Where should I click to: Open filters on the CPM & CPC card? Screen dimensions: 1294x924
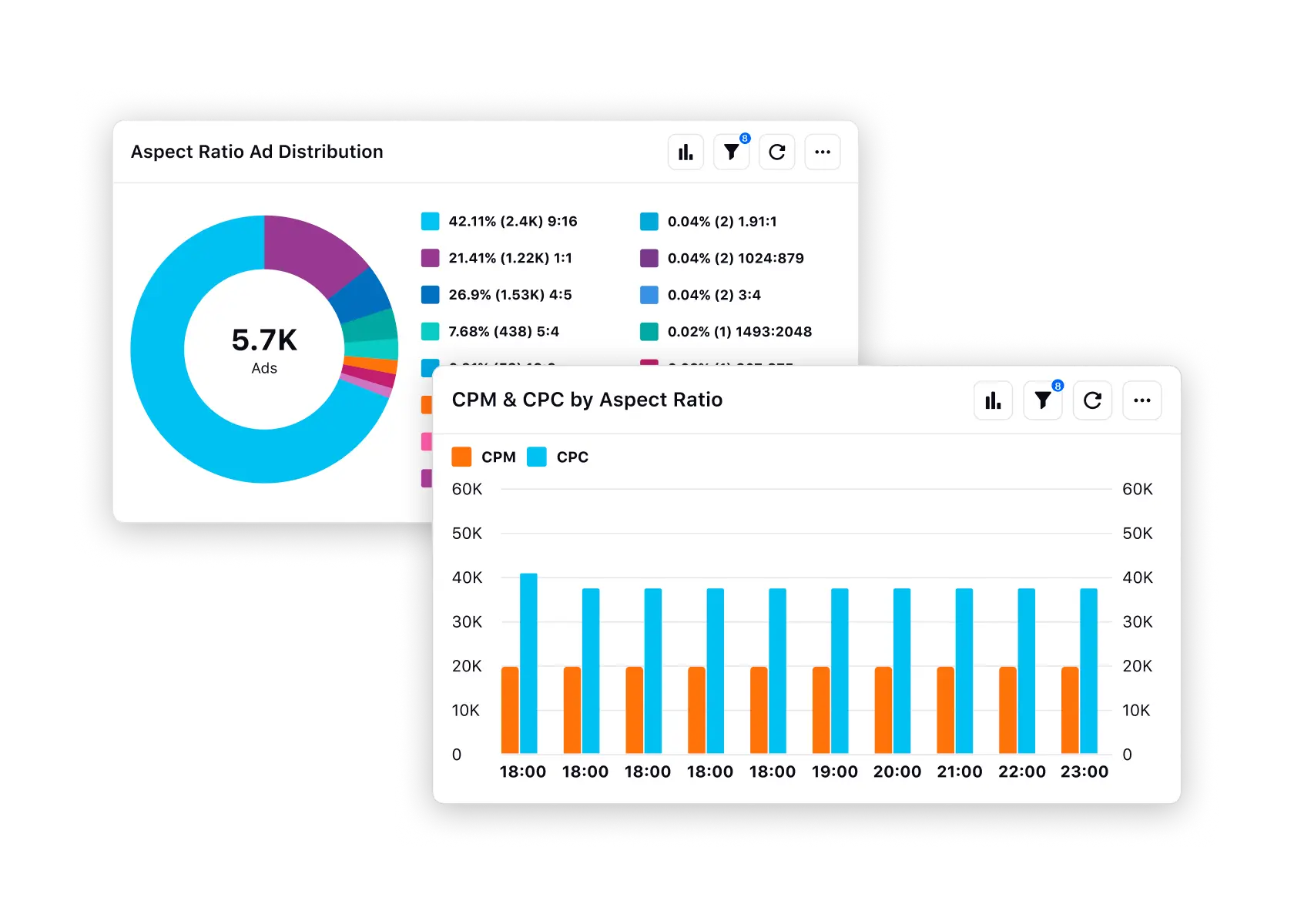point(1042,400)
